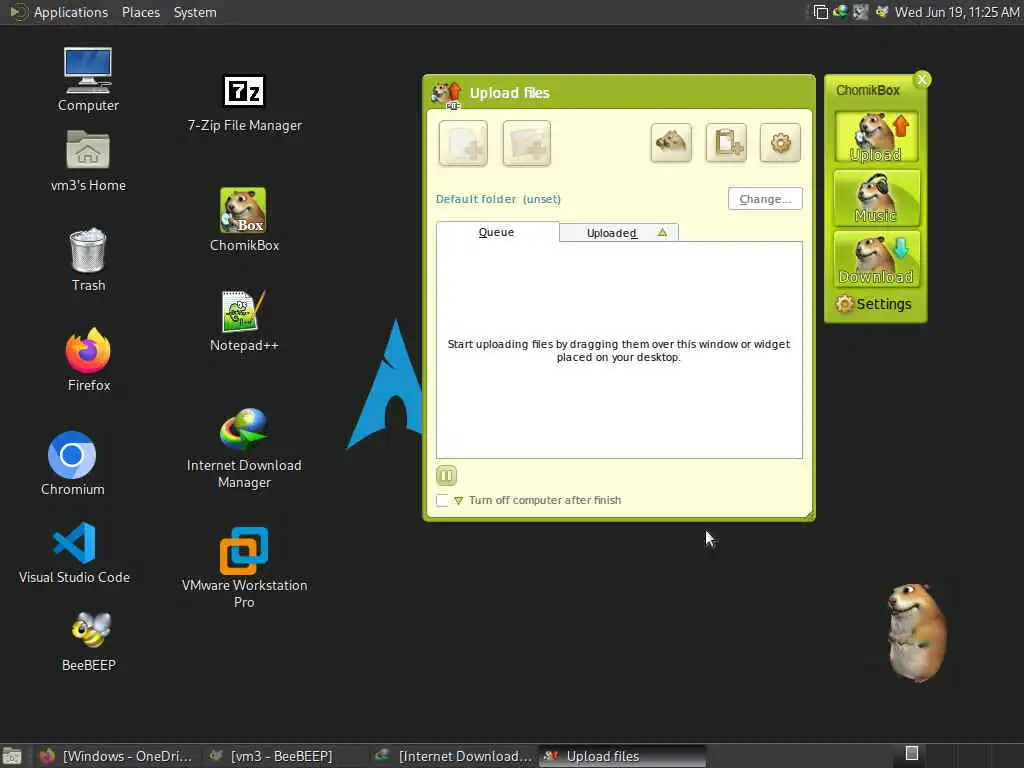The image size is (1024, 768).
Task: Click the clipboard add button in Upload toolbar
Action: [726, 142]
